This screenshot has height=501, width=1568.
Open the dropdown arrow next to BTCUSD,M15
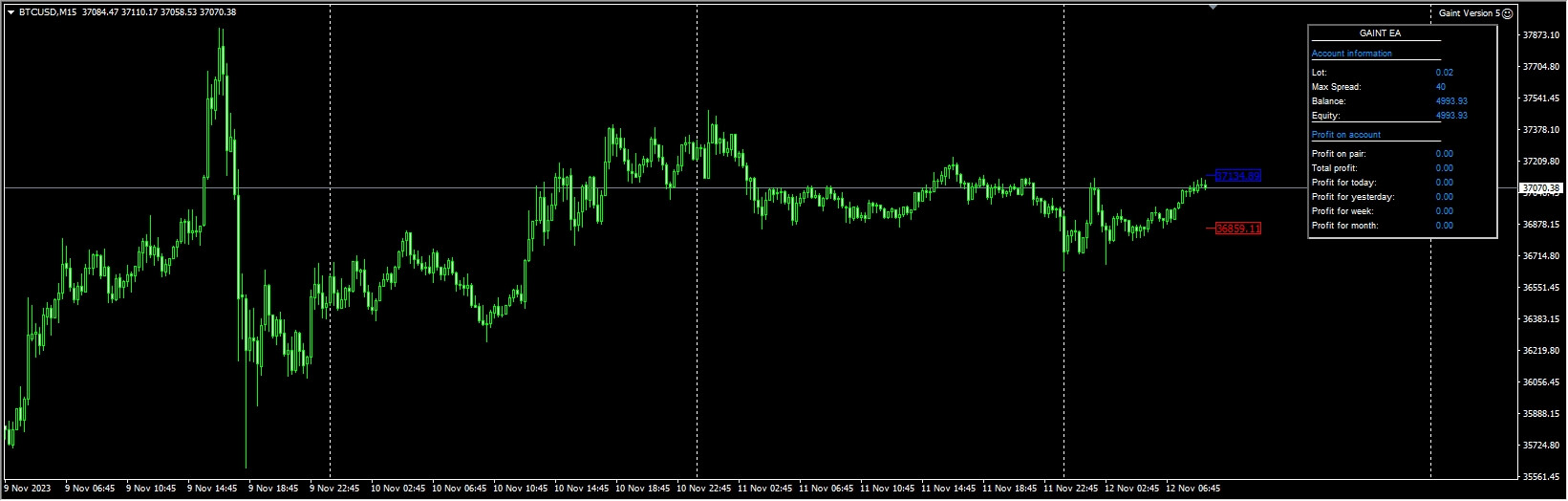pyautogui.click(x=11, y=12)
